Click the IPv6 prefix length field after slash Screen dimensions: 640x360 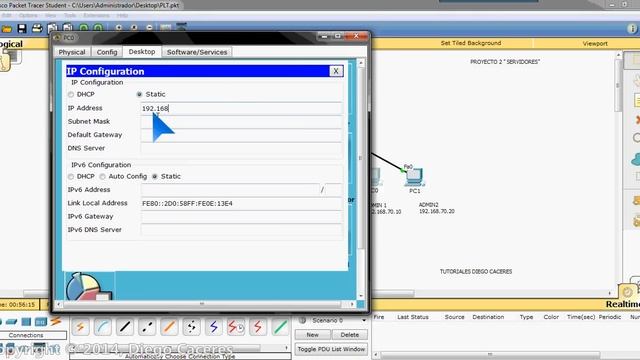pyautogui.click(x=333, y=190)
